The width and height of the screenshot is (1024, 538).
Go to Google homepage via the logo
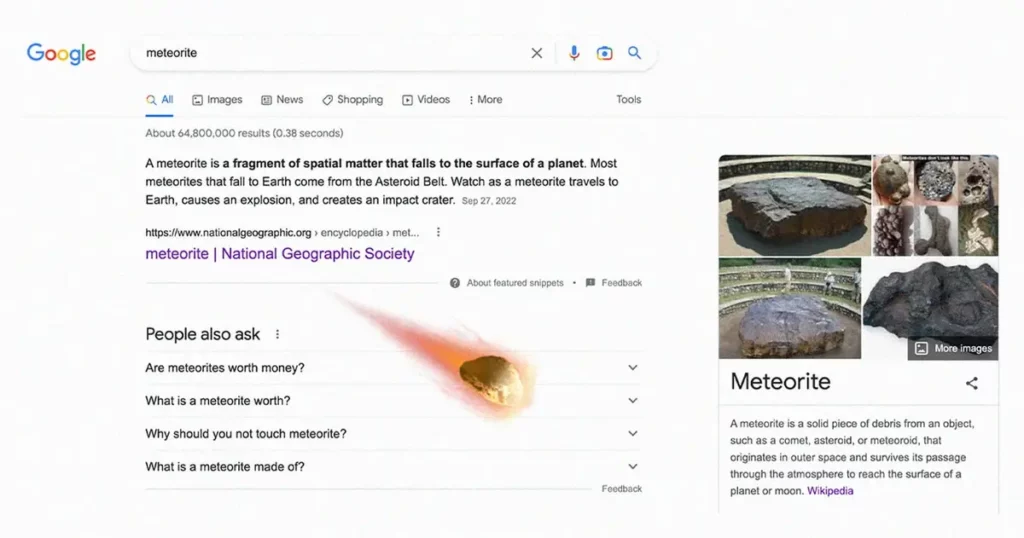coord(61,54)
